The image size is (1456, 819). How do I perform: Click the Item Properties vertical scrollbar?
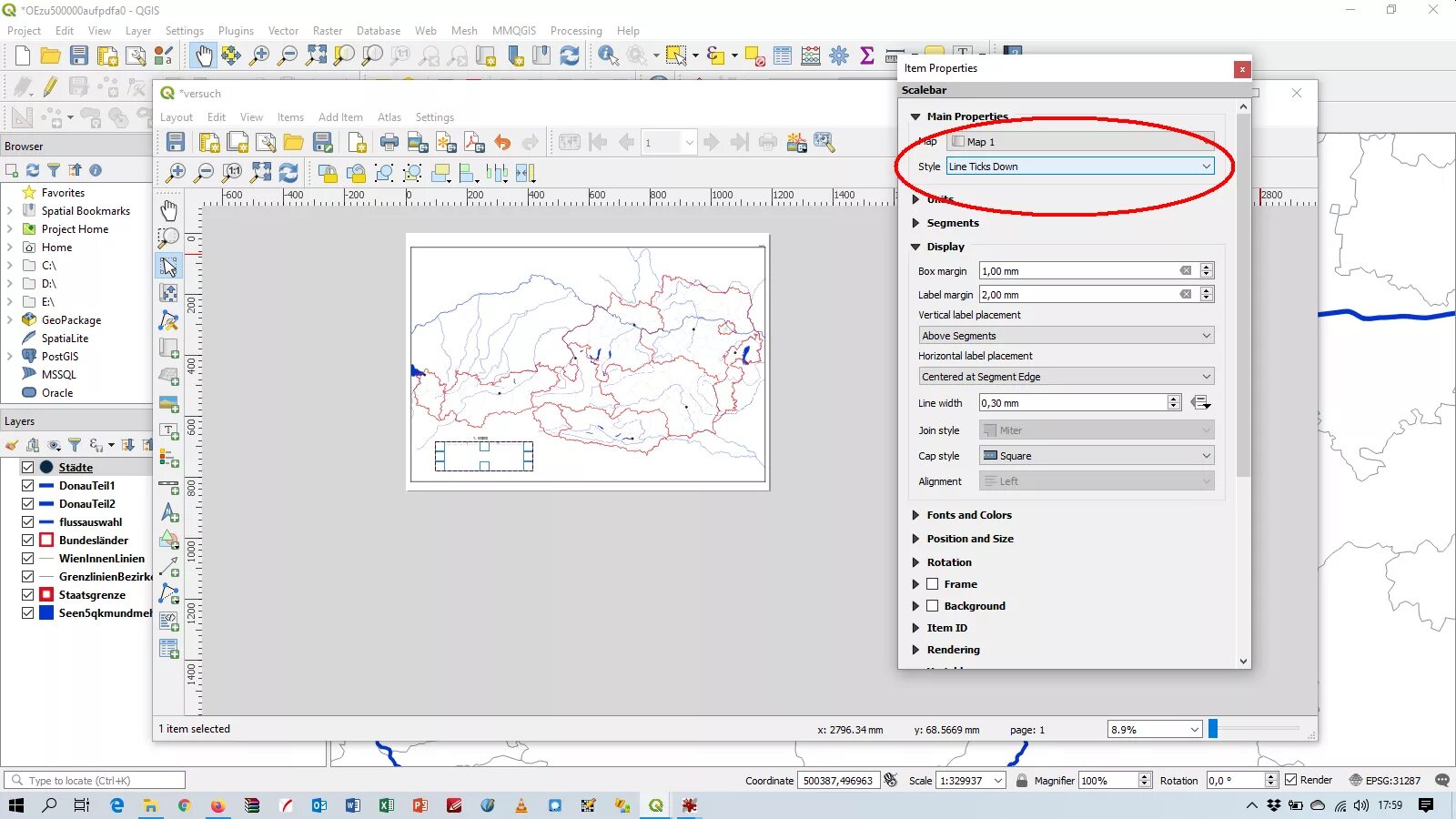1243,295
